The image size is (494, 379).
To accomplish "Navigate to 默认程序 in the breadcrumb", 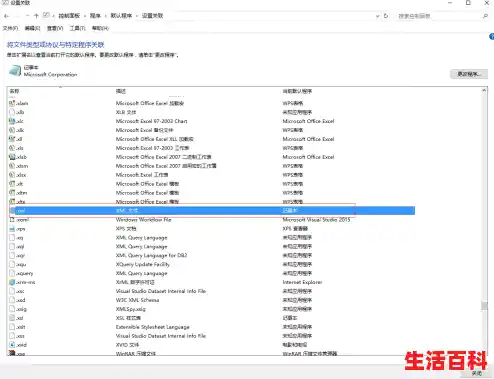I will coord(121,16).
